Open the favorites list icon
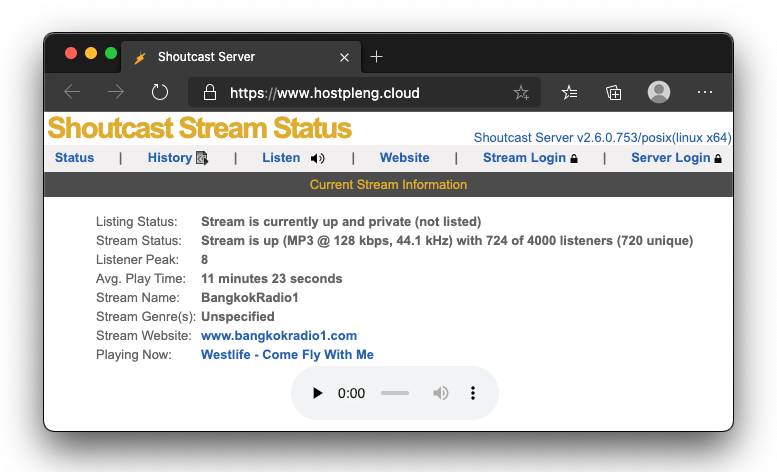The height and width of the screenshot is (472, 777). click(x=569, y=93)
